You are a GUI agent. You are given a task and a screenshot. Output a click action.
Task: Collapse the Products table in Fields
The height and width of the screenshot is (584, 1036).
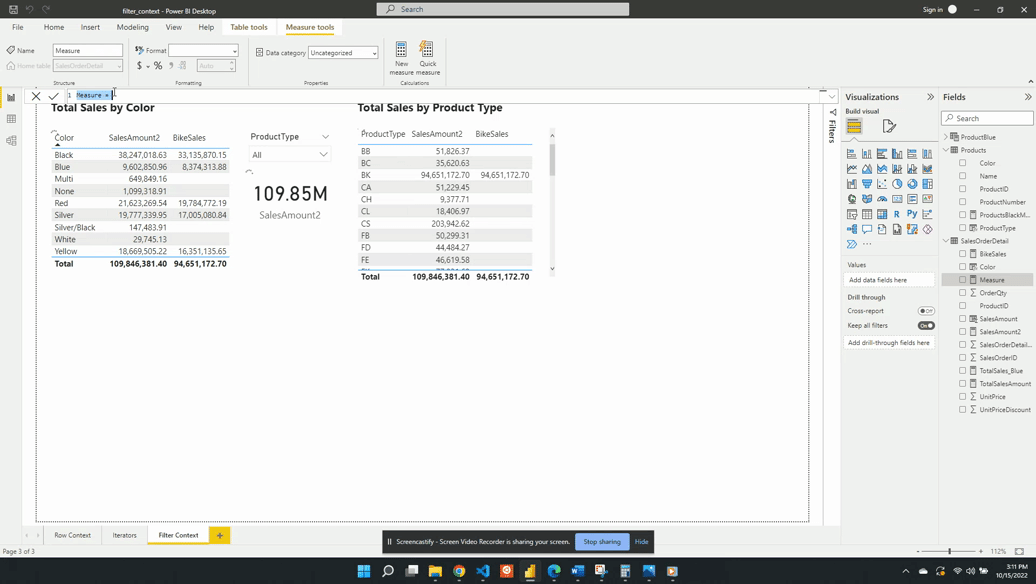[946, 150]
